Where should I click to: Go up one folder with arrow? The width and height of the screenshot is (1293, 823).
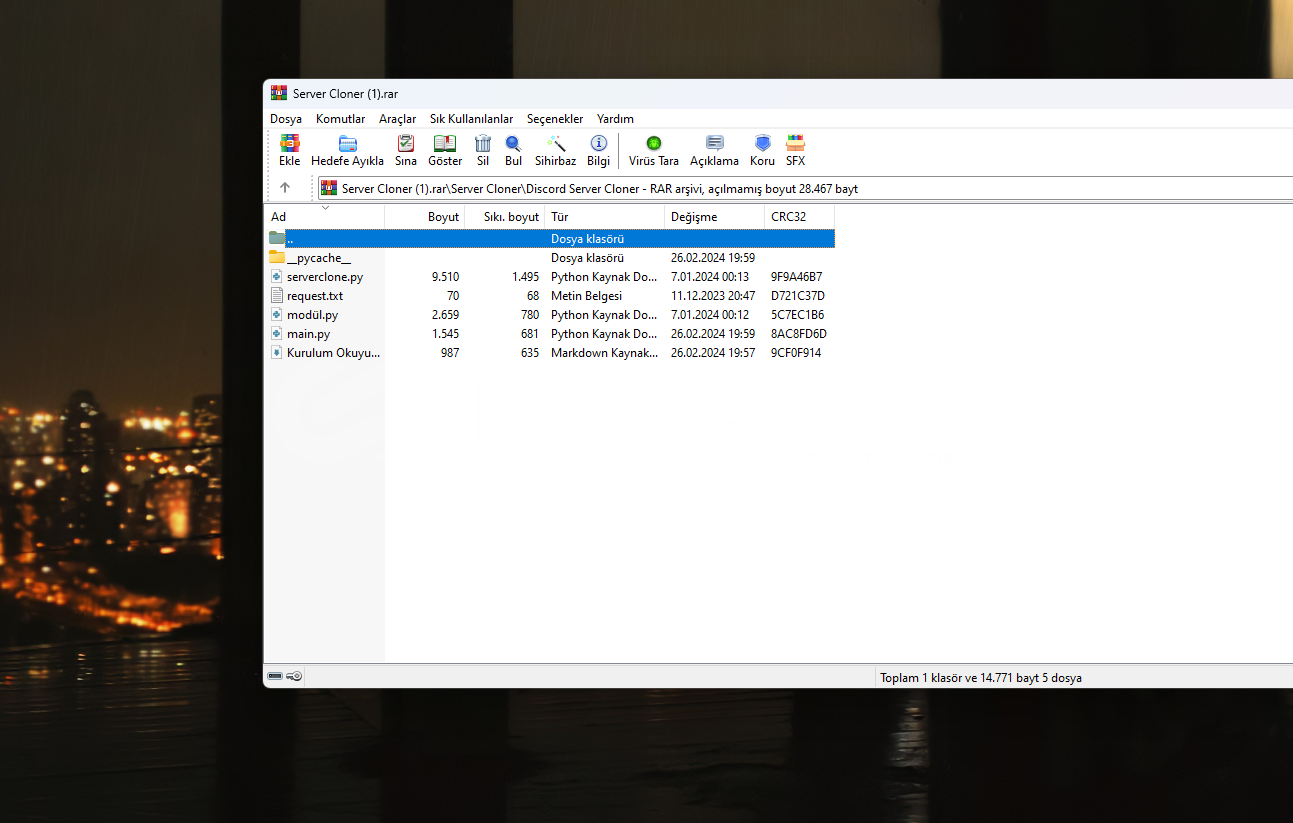[285, 188]
